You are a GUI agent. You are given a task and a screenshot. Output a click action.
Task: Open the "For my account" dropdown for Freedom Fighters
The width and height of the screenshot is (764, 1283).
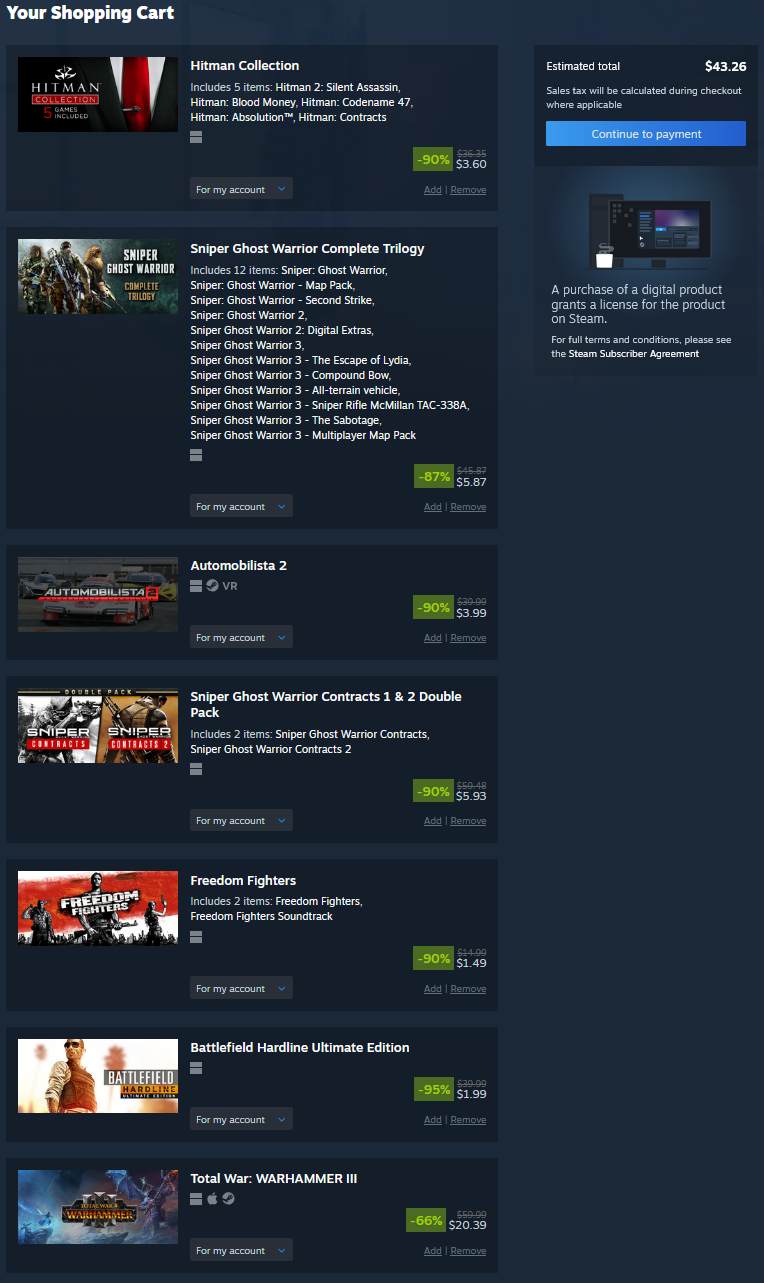[x=241, y=988]
